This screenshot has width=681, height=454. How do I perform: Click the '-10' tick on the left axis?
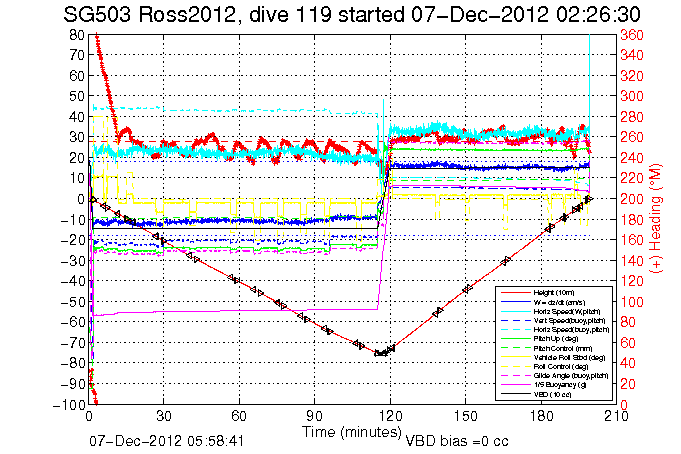(72, 219)
